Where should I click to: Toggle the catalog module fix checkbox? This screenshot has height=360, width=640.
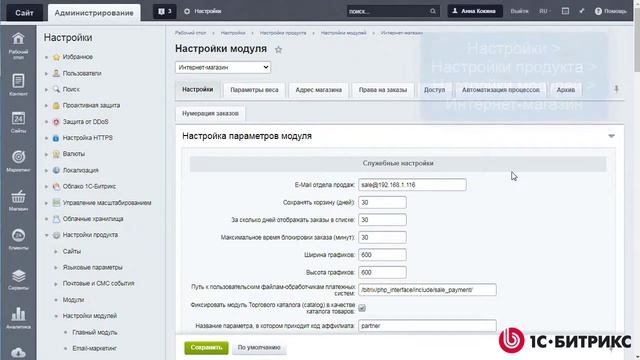click(x=362, y=308)
